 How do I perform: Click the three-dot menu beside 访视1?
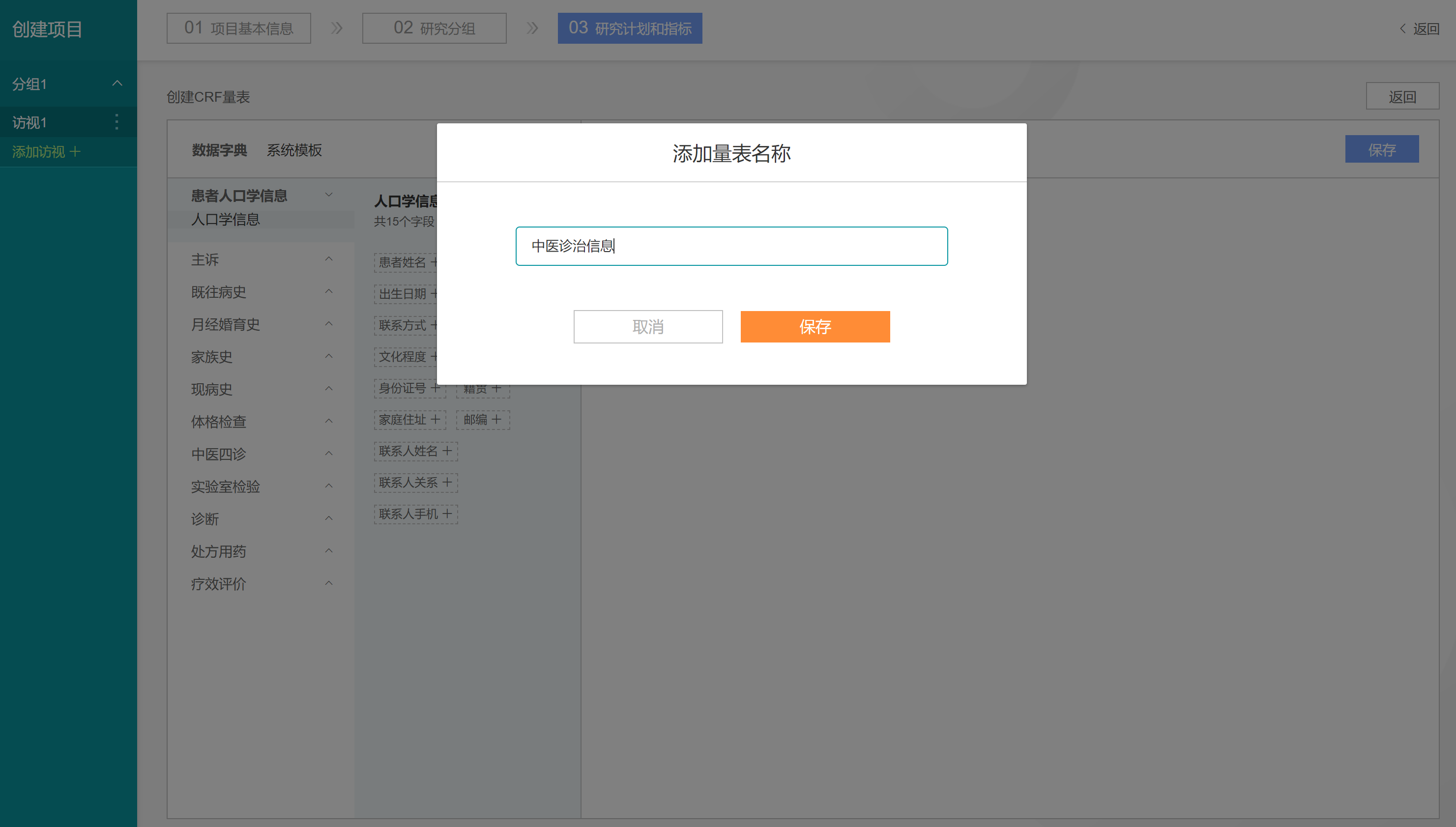(116, 121)
